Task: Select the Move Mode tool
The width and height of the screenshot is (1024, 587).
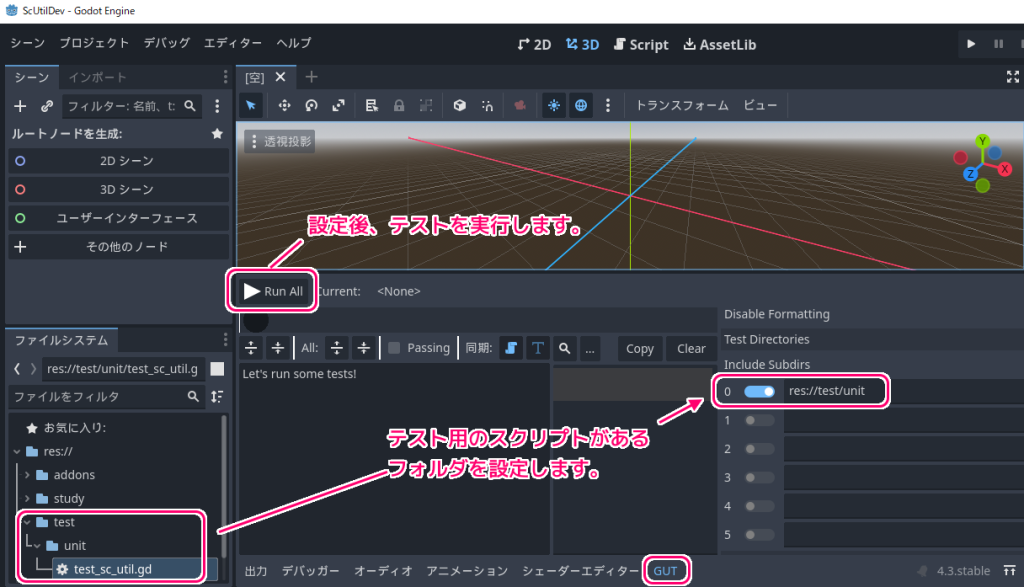Action: [284, 105]
